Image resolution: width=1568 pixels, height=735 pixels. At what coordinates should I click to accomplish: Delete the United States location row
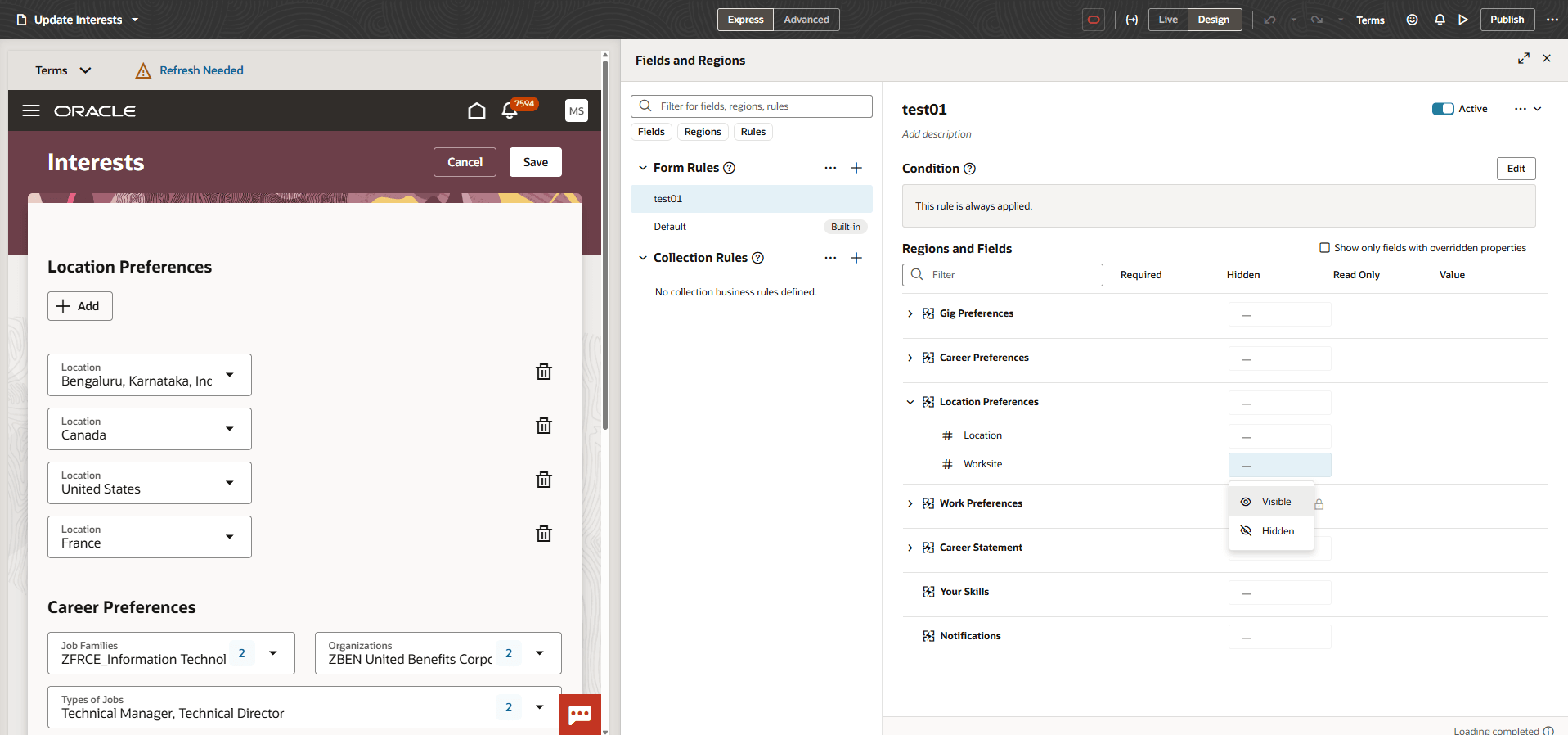(544, 480)
